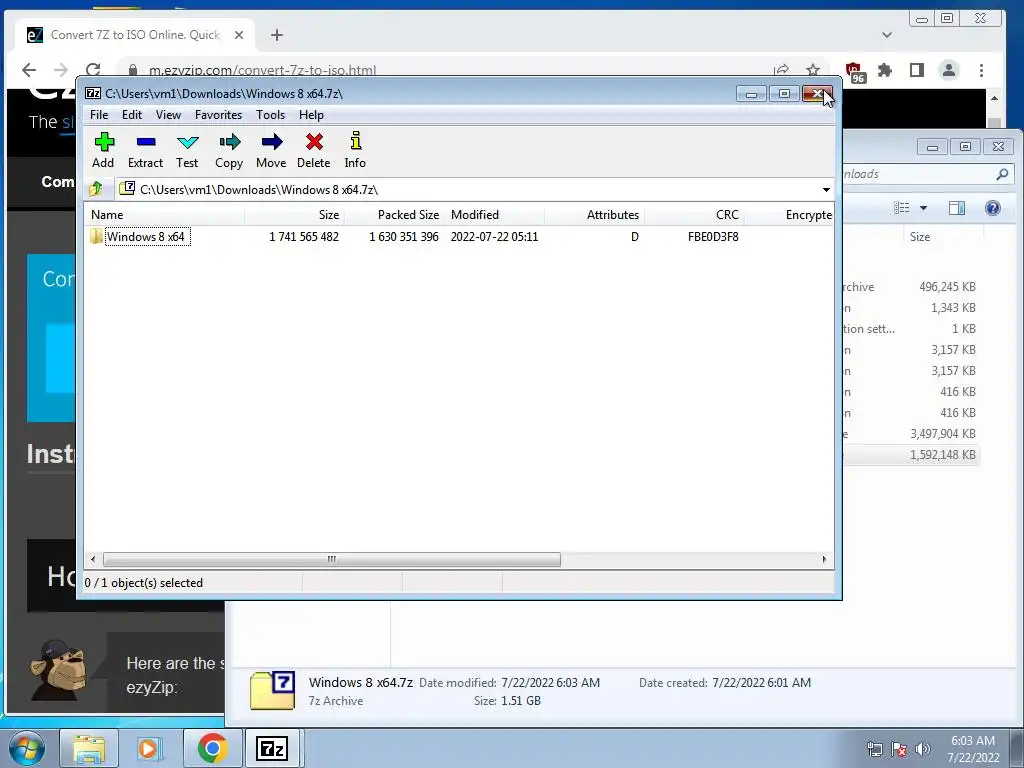Click the scroll right arrow in 7-Zip
Viewport: 1024px width, 768px height.
[x=824, y=559]
